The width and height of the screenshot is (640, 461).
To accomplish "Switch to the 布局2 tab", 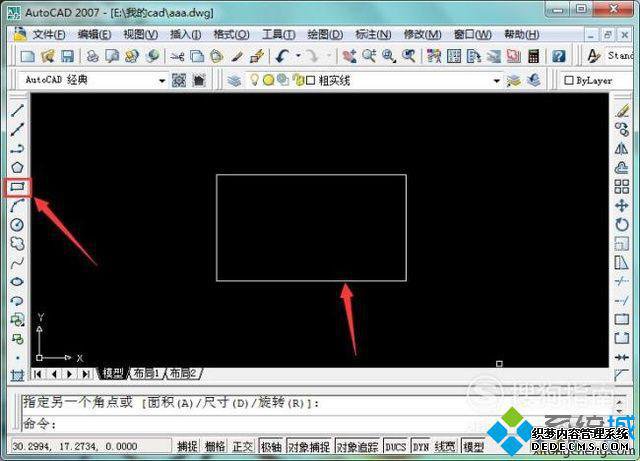I will [182, 373].
